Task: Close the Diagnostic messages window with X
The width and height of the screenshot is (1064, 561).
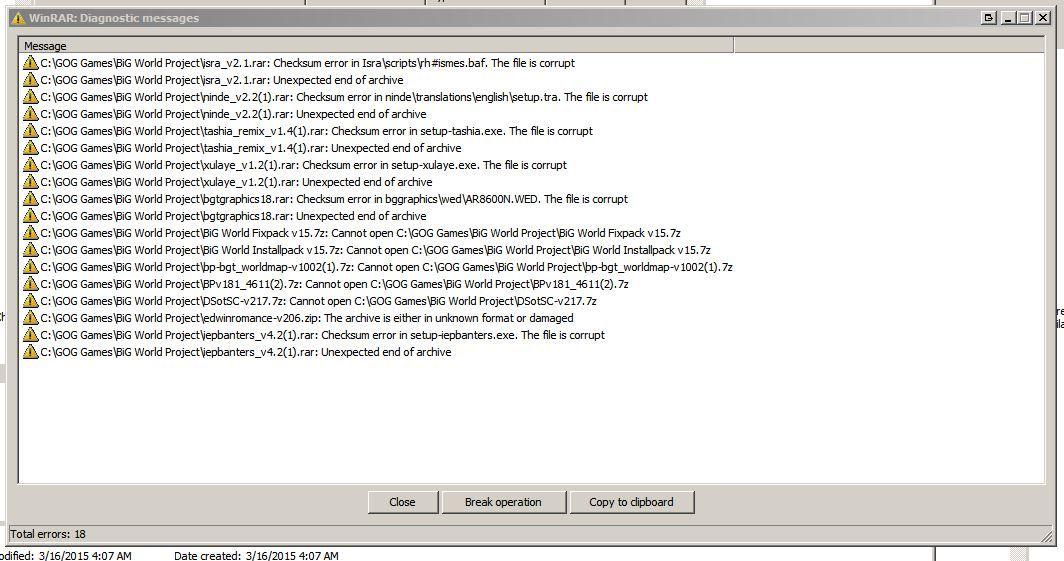Action: 1044,18
